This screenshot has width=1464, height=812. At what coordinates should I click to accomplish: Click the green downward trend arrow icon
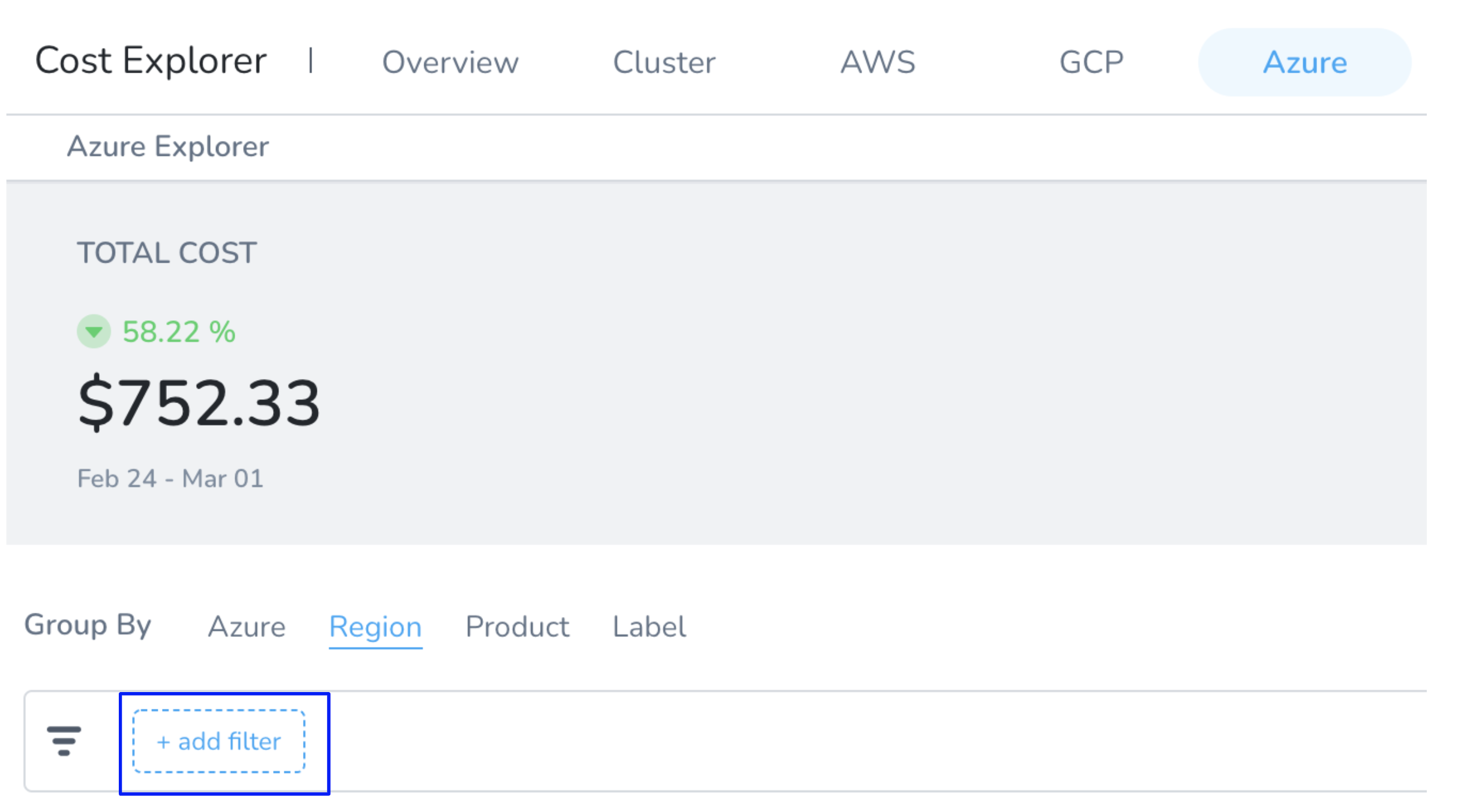94,332
